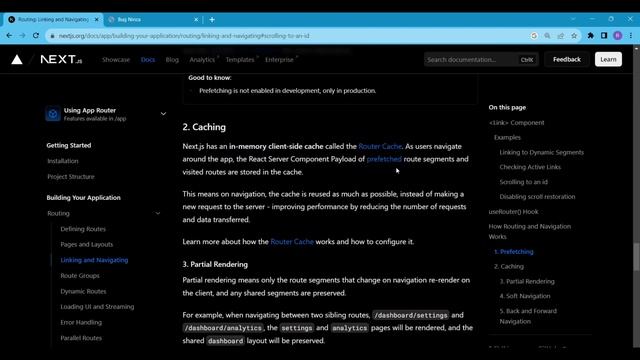Bookmark this page with star icon

574,36
